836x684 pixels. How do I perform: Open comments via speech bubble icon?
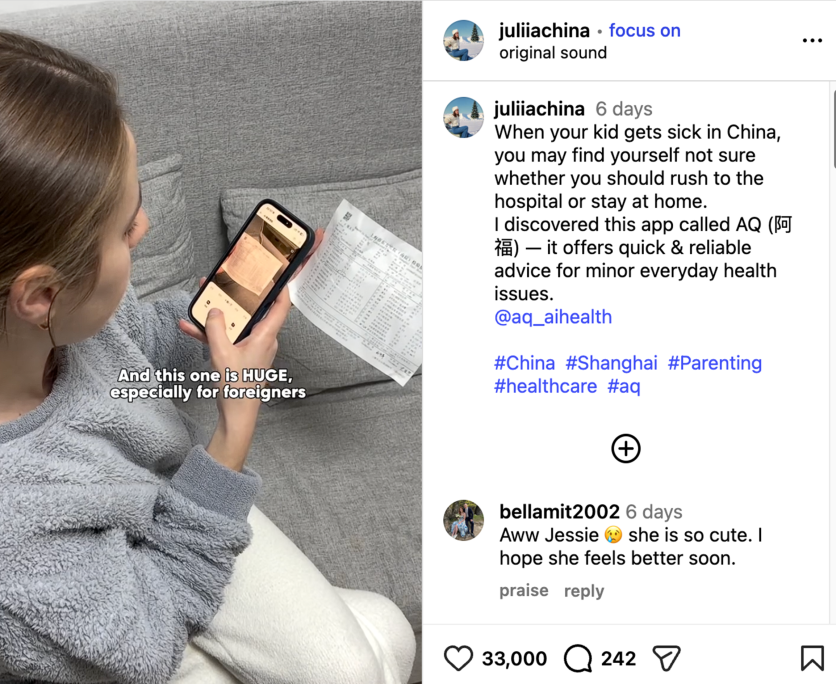coord(578,658)
